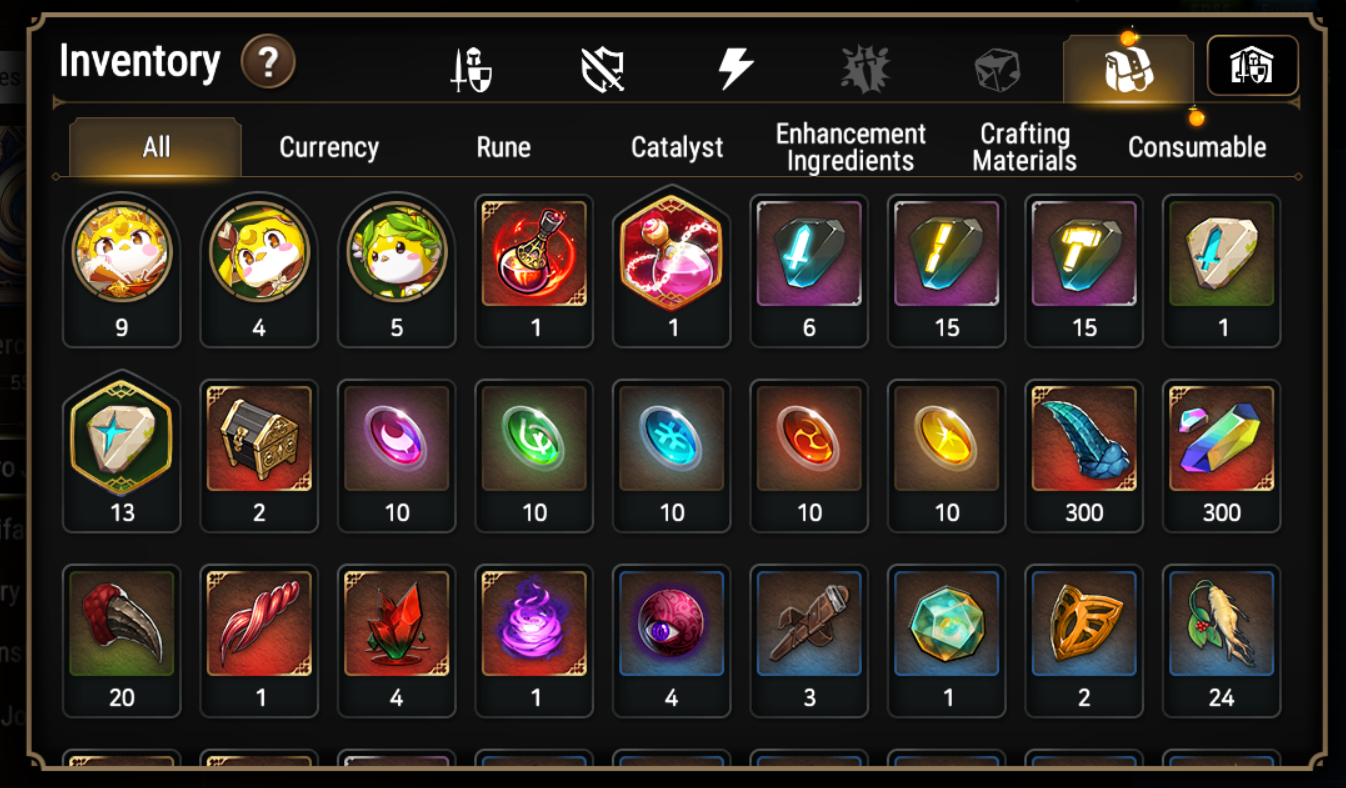The image size is (1346, 788).
Task: Open the Catalyst tab
Action: point(677,148)
